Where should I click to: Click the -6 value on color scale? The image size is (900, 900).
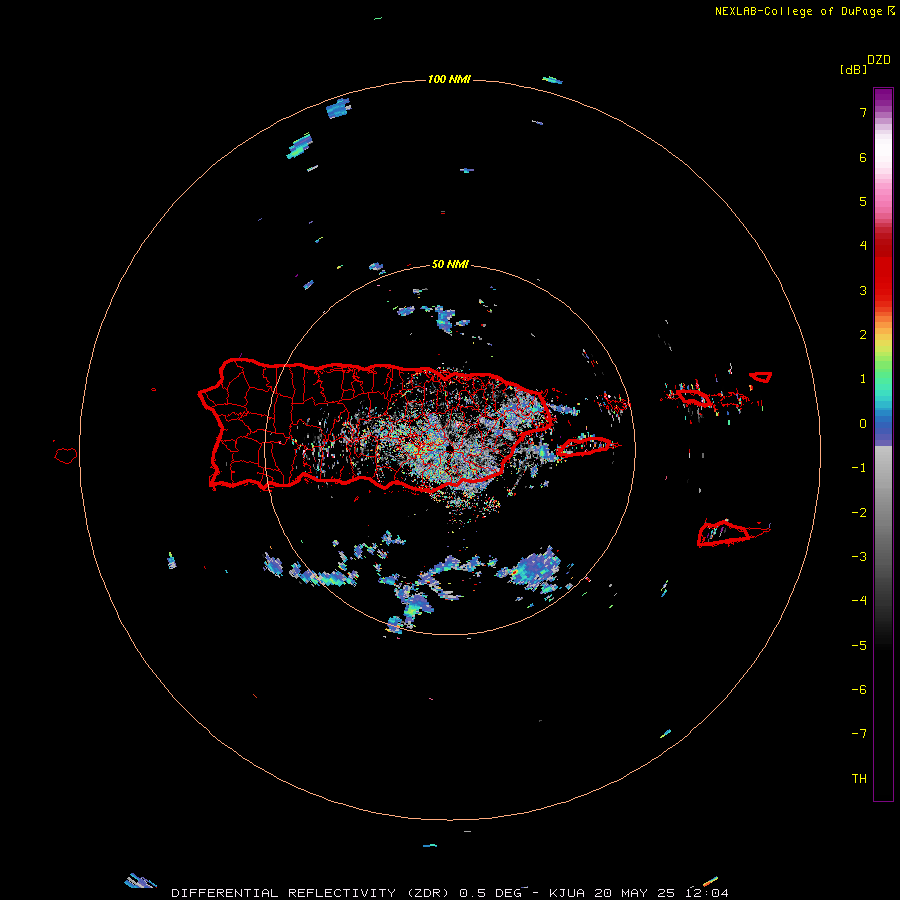pyautogui.click(x=859, y=690)
